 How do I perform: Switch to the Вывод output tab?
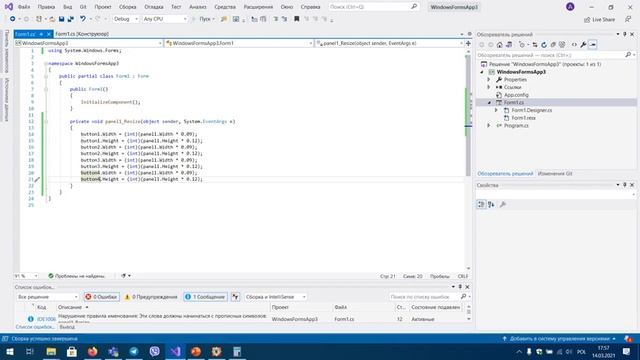pos(67,327)
